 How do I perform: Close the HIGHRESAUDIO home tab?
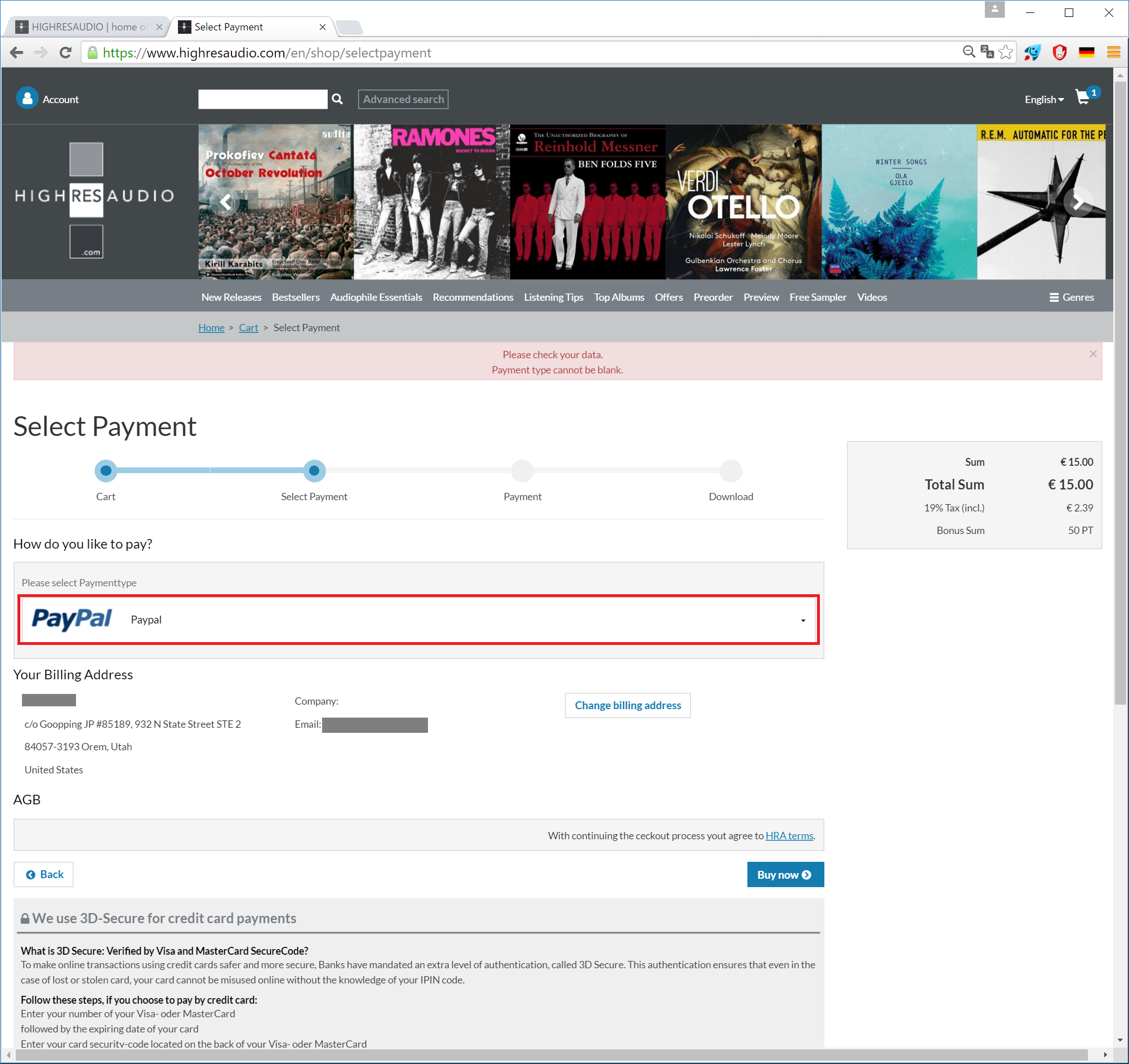coord(159,26)
